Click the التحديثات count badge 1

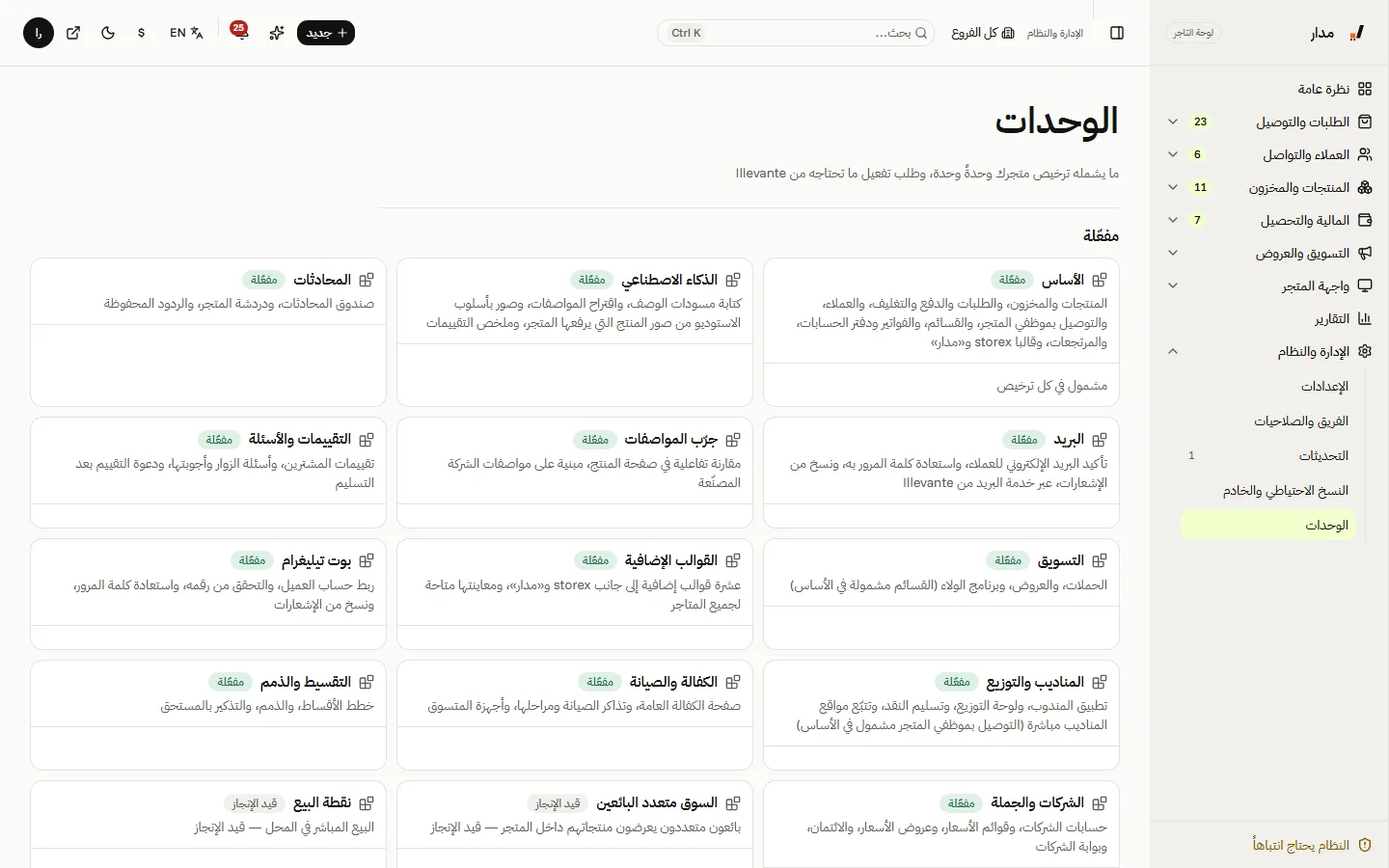(1191, 455)
